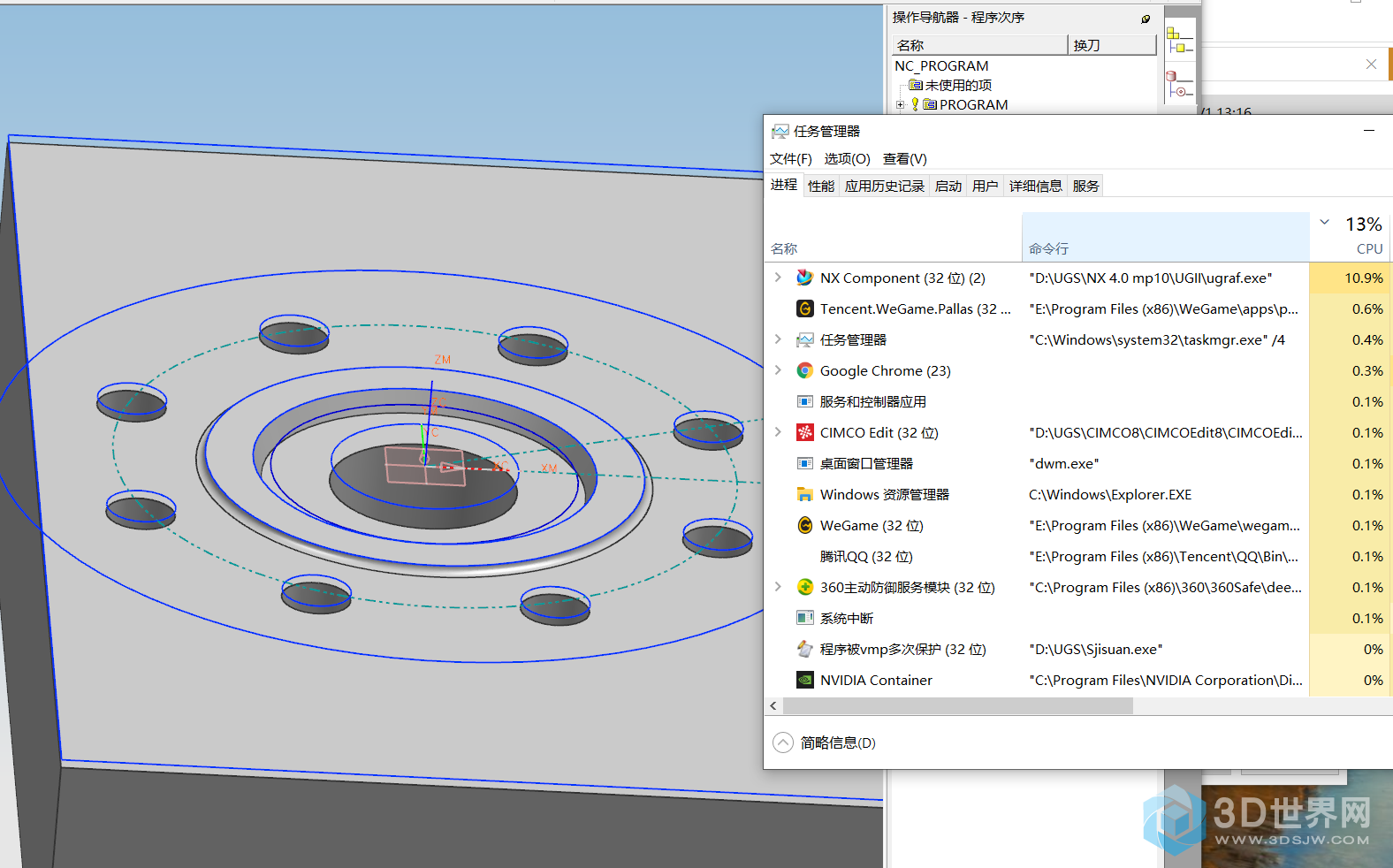Click the 系统中断 process icon
Screen dimensions: 1393x868
804,618
